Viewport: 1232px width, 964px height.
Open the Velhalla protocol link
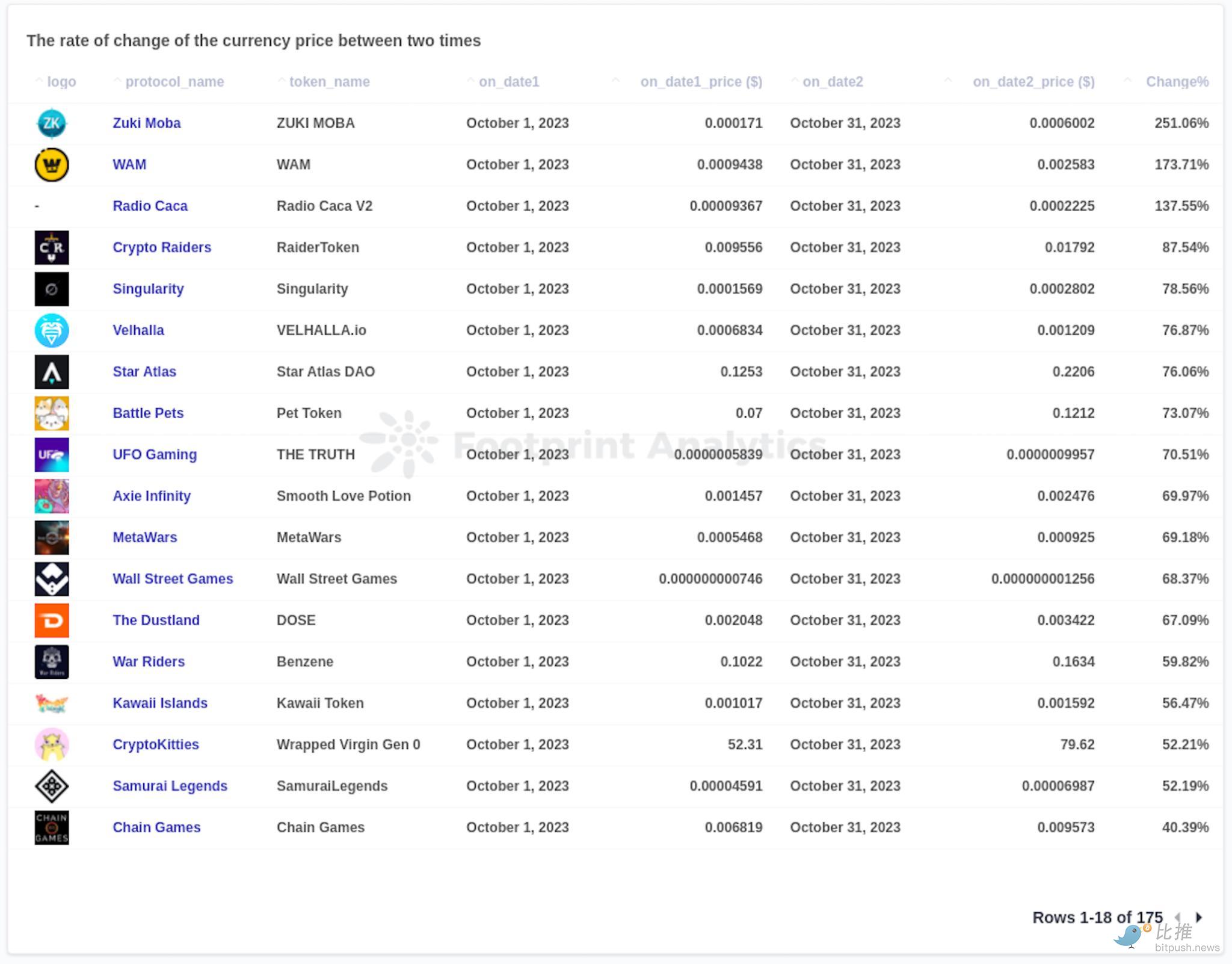click(138, 330)
